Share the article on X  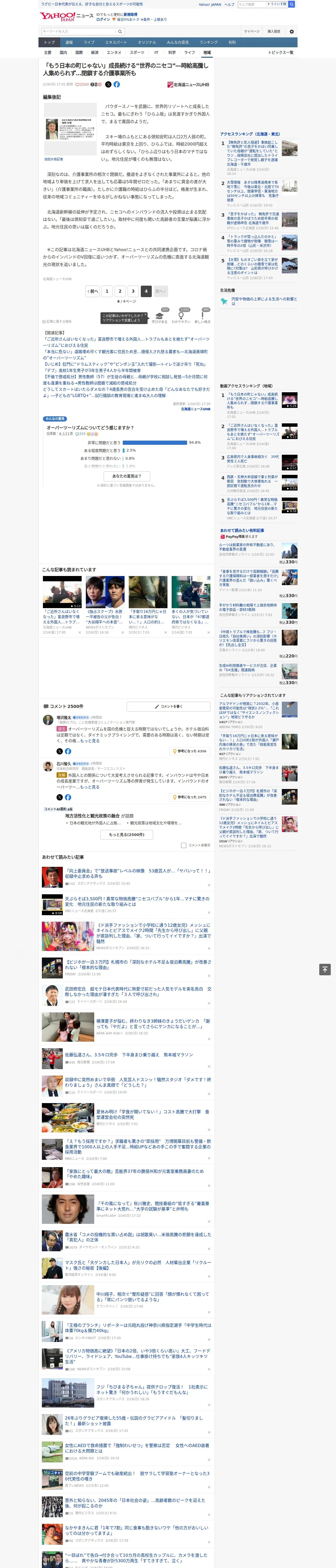[x=109, y=85]
